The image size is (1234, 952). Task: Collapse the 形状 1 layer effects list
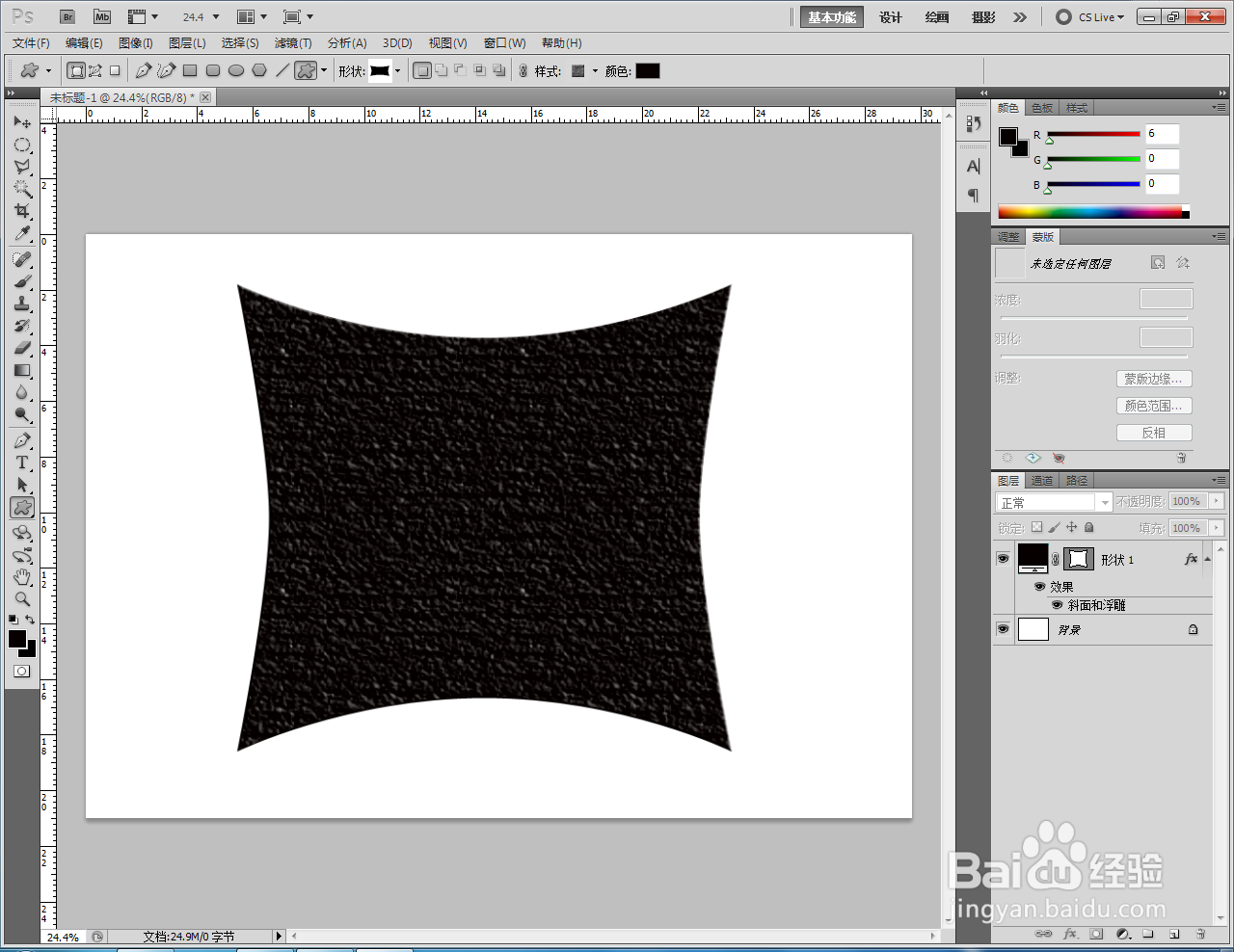tap(1207, 559)
